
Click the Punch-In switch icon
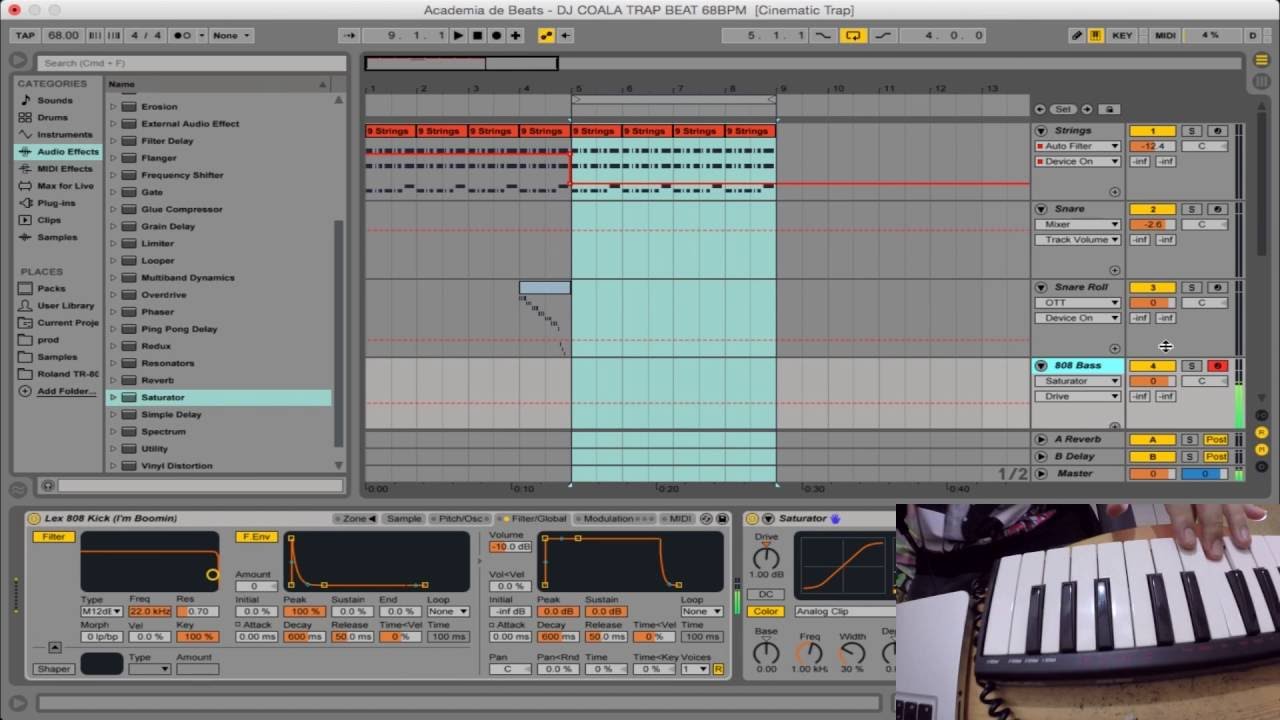(x=823, y=35)
